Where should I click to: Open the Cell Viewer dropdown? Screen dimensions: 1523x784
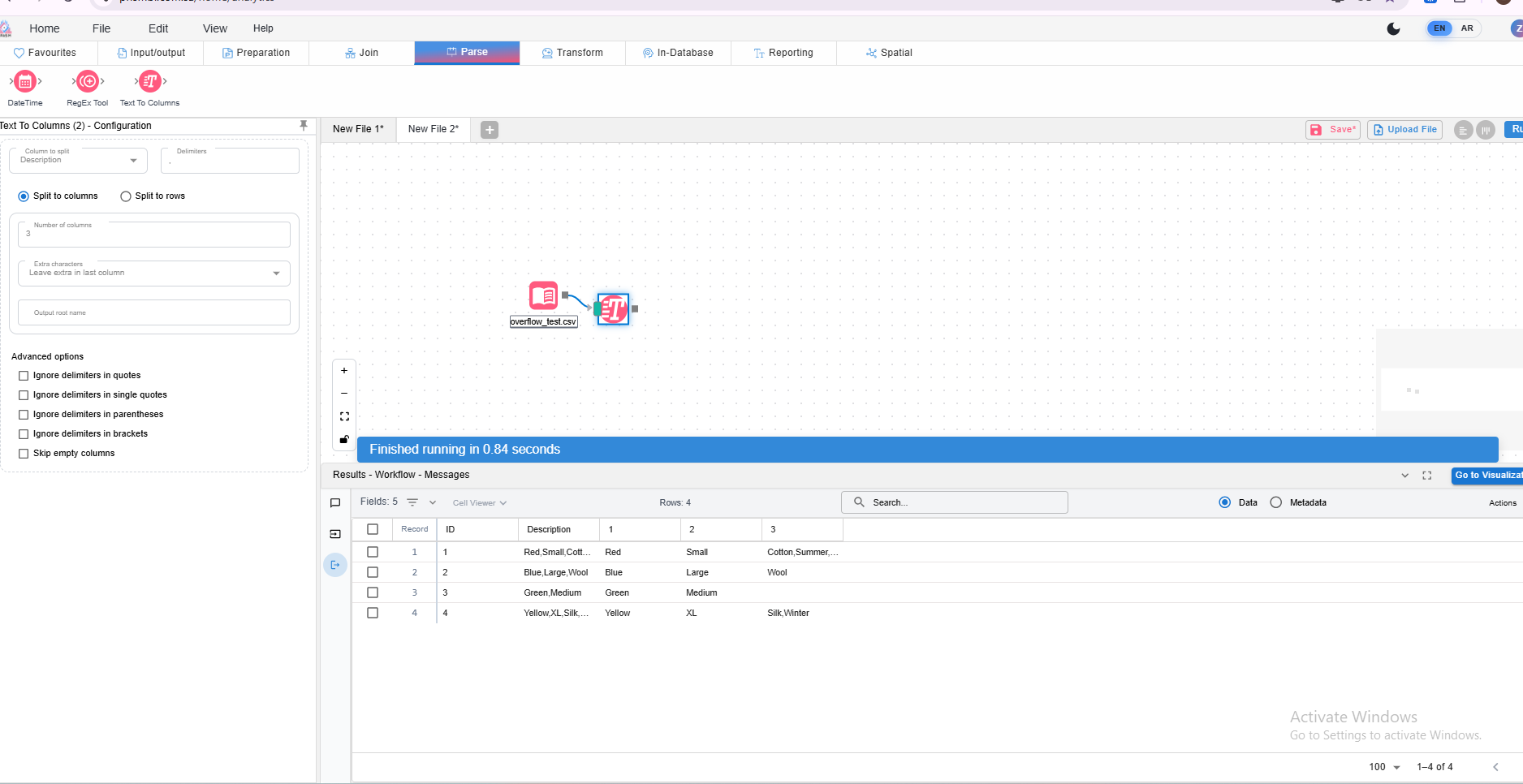(x=479, y=503)
